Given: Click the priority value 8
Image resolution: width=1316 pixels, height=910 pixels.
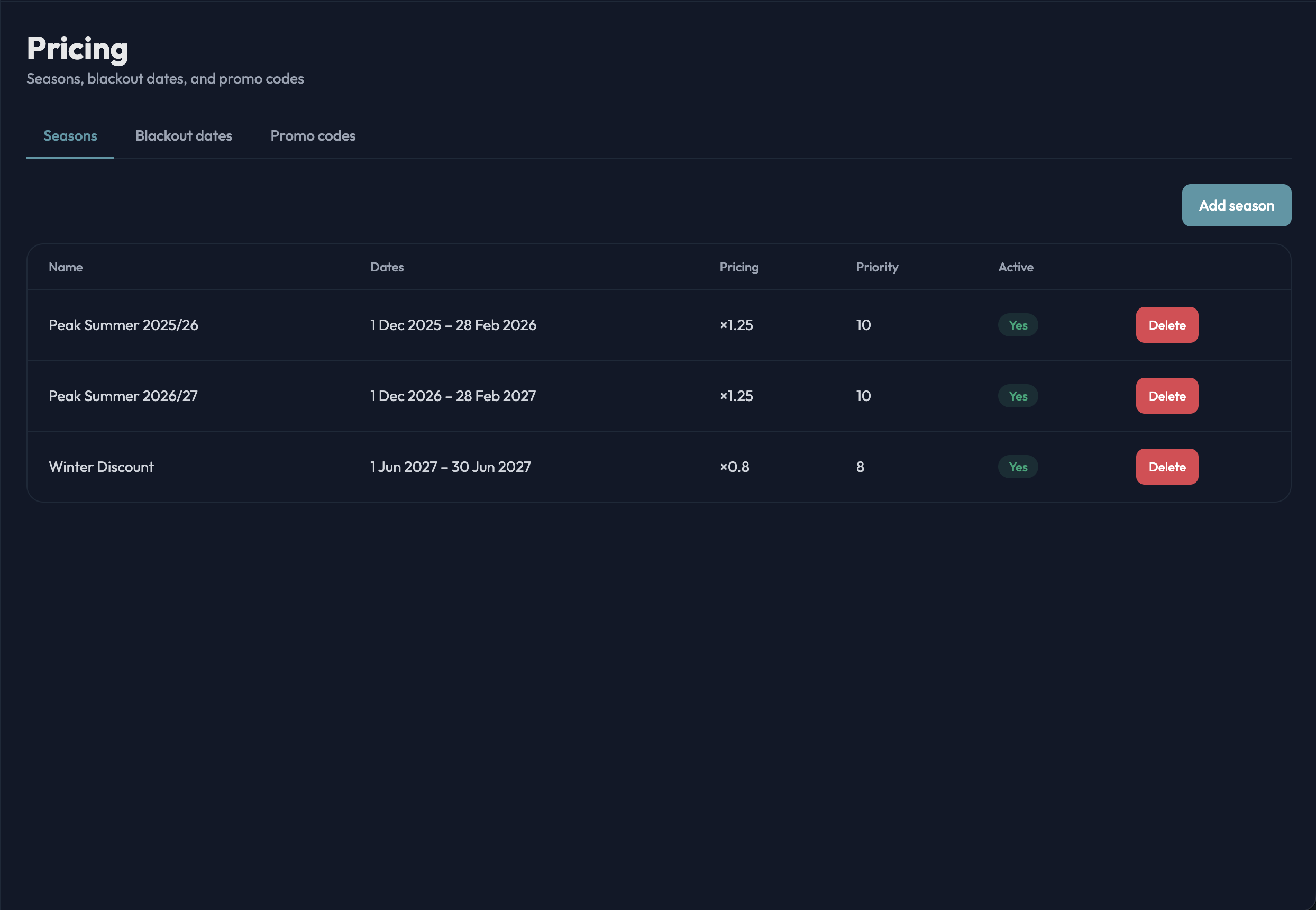Looking at the screenshot, I should coord(860,467).
